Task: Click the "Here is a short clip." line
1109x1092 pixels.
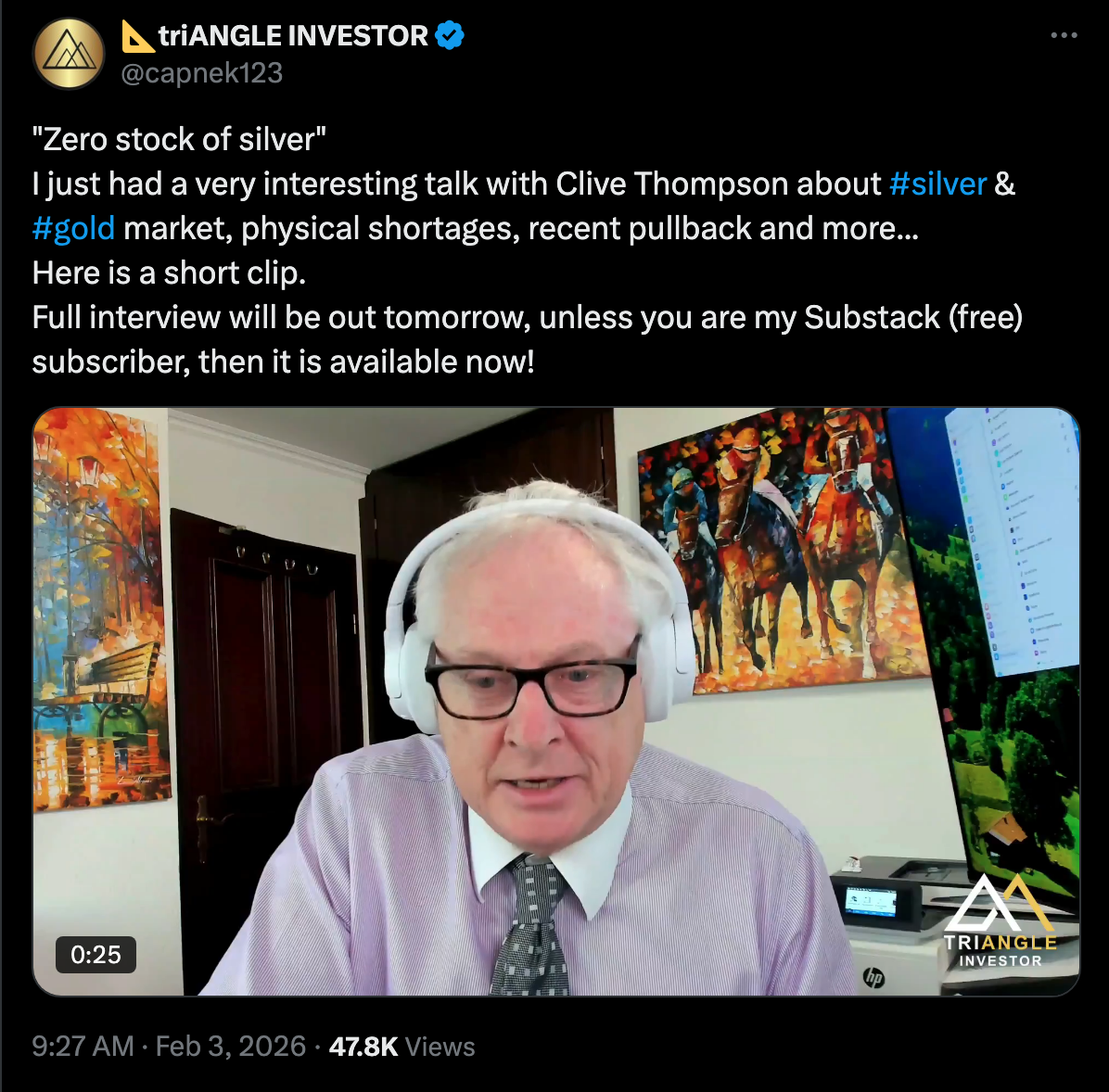Action: click(169, 273)
